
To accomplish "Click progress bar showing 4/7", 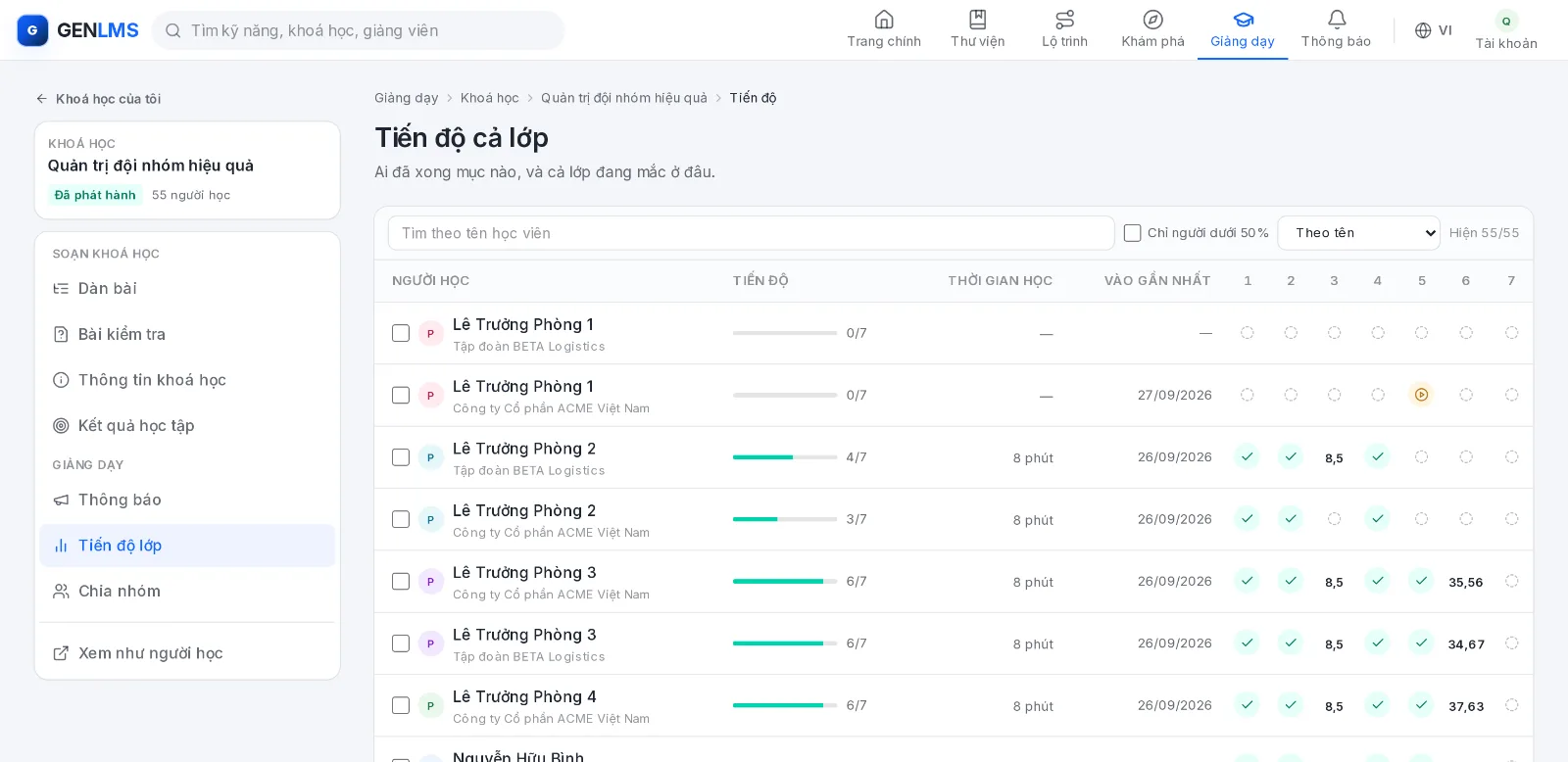I will point(785,457).
